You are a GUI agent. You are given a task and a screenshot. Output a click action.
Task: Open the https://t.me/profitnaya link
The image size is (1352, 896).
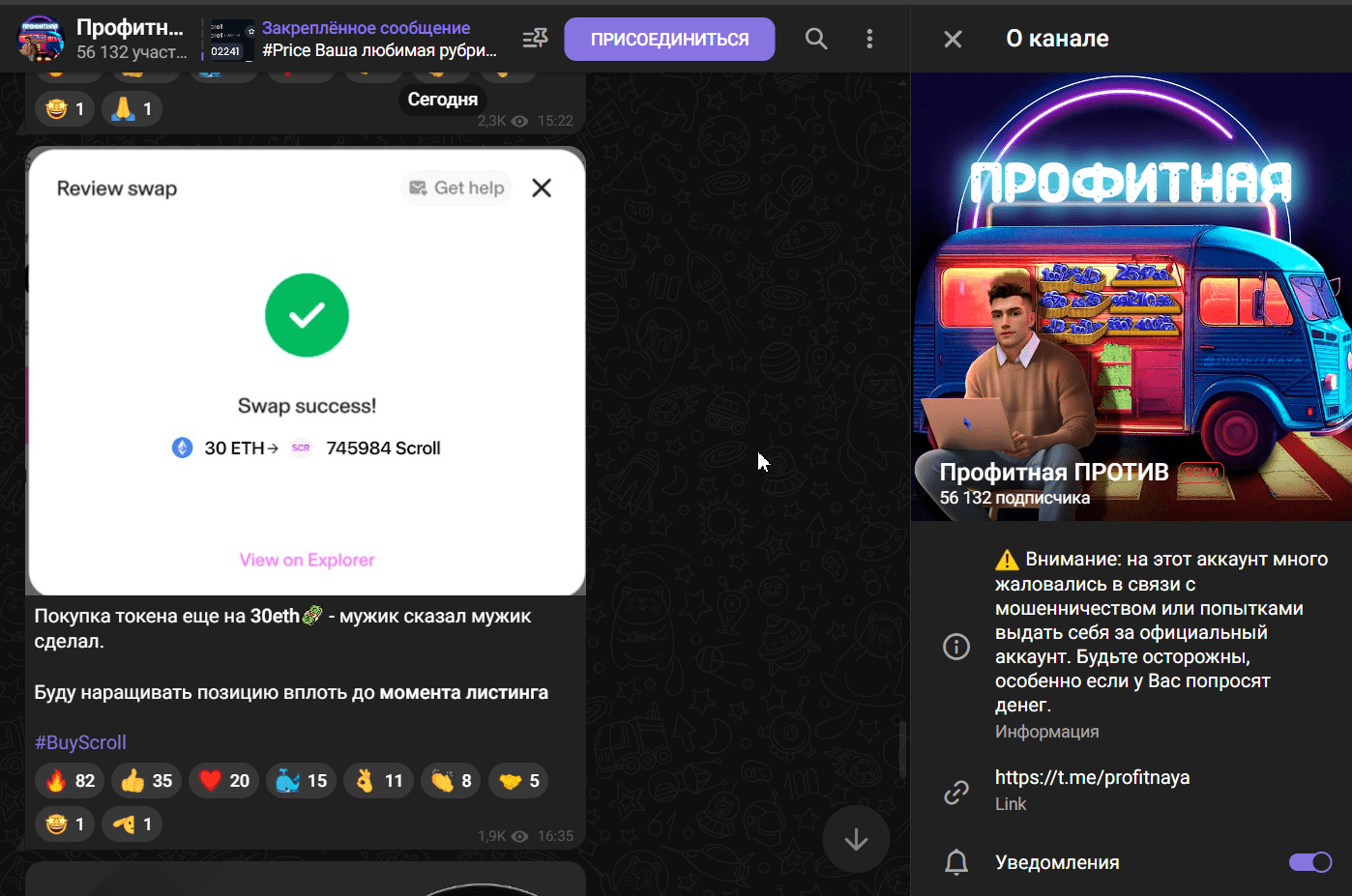tap(1092, 777)
